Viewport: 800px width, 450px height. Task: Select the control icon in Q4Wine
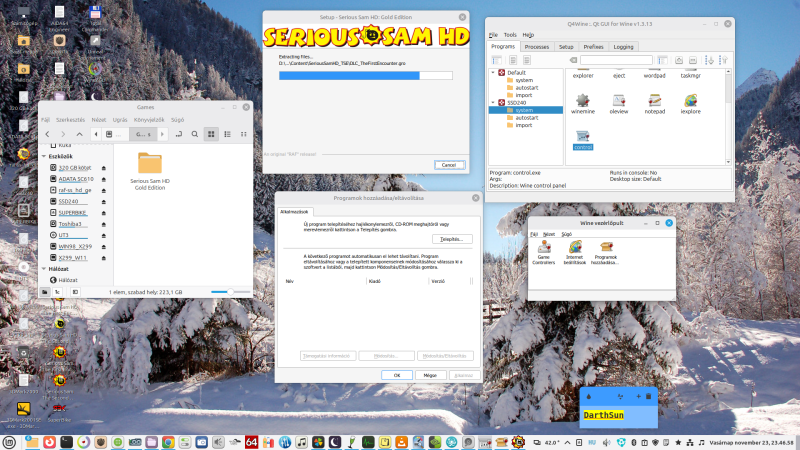click(583, 140)
